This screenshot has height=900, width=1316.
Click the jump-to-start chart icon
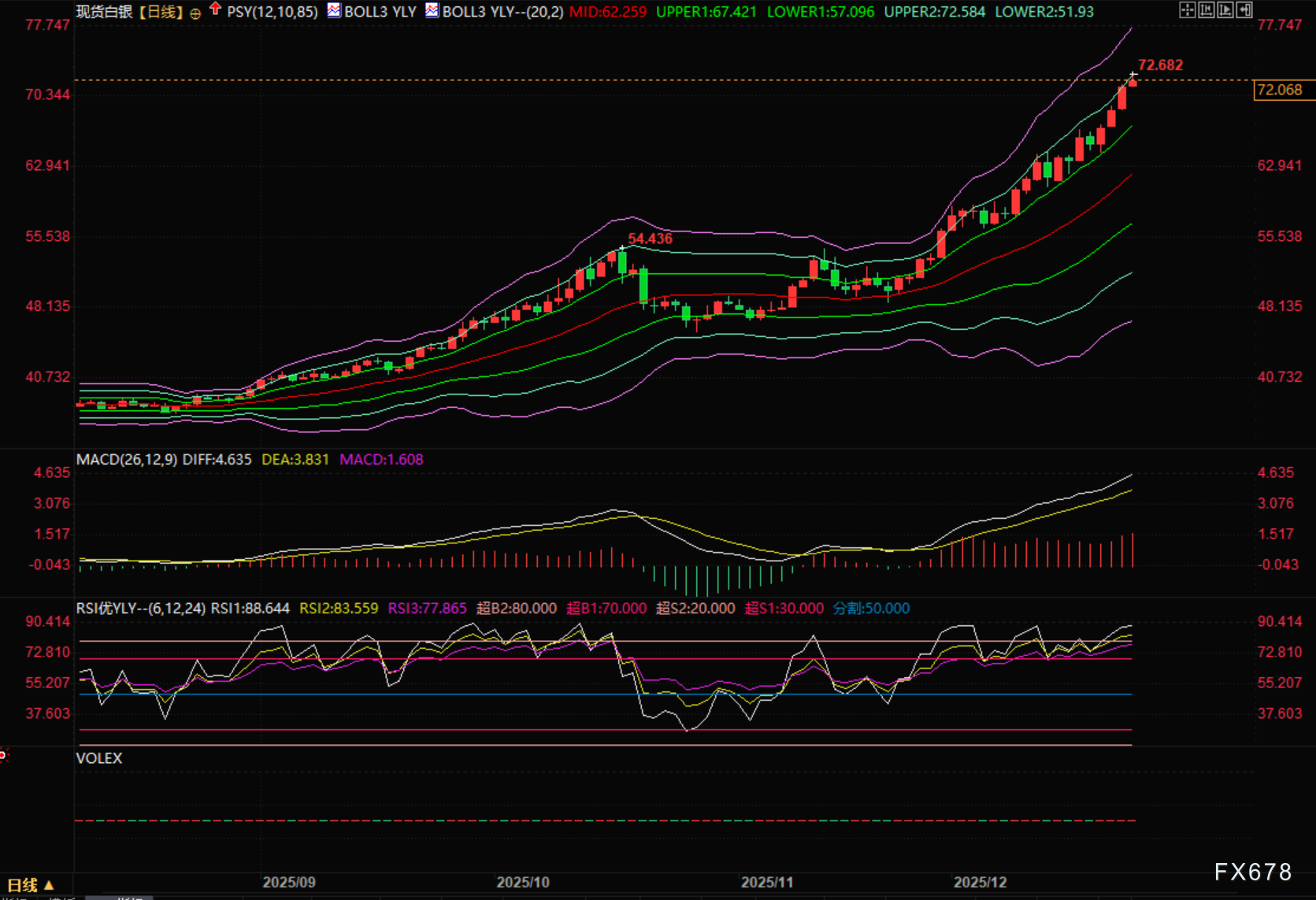(1206, 10)
